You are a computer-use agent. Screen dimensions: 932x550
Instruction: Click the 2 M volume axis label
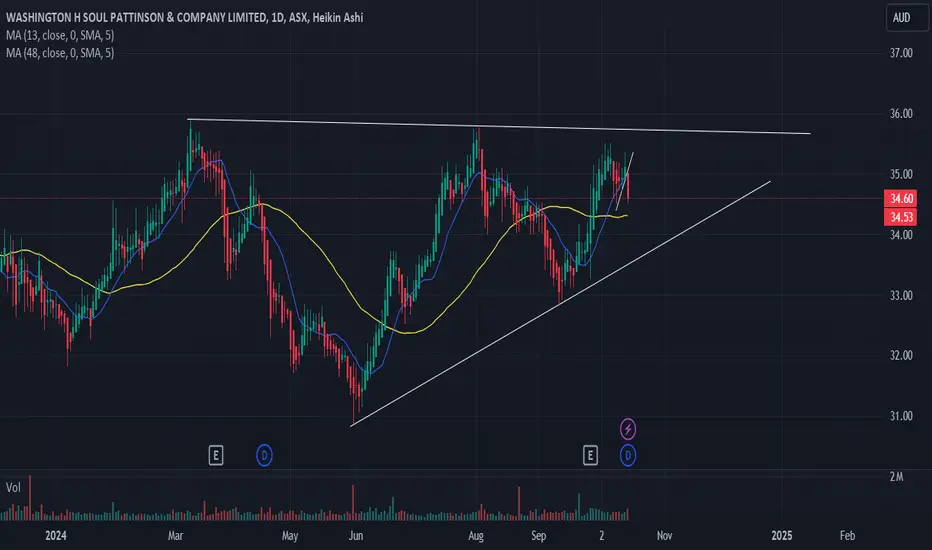pos(896,477)
